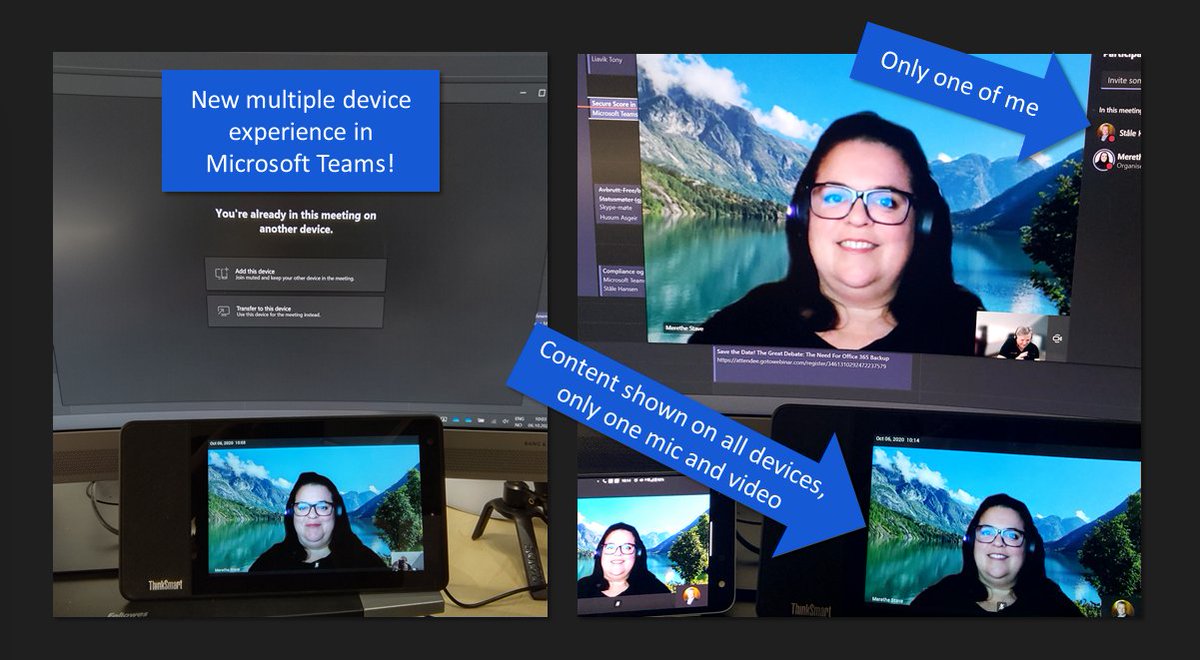Choose the Transfer to this device option

(x=295, y=312)
